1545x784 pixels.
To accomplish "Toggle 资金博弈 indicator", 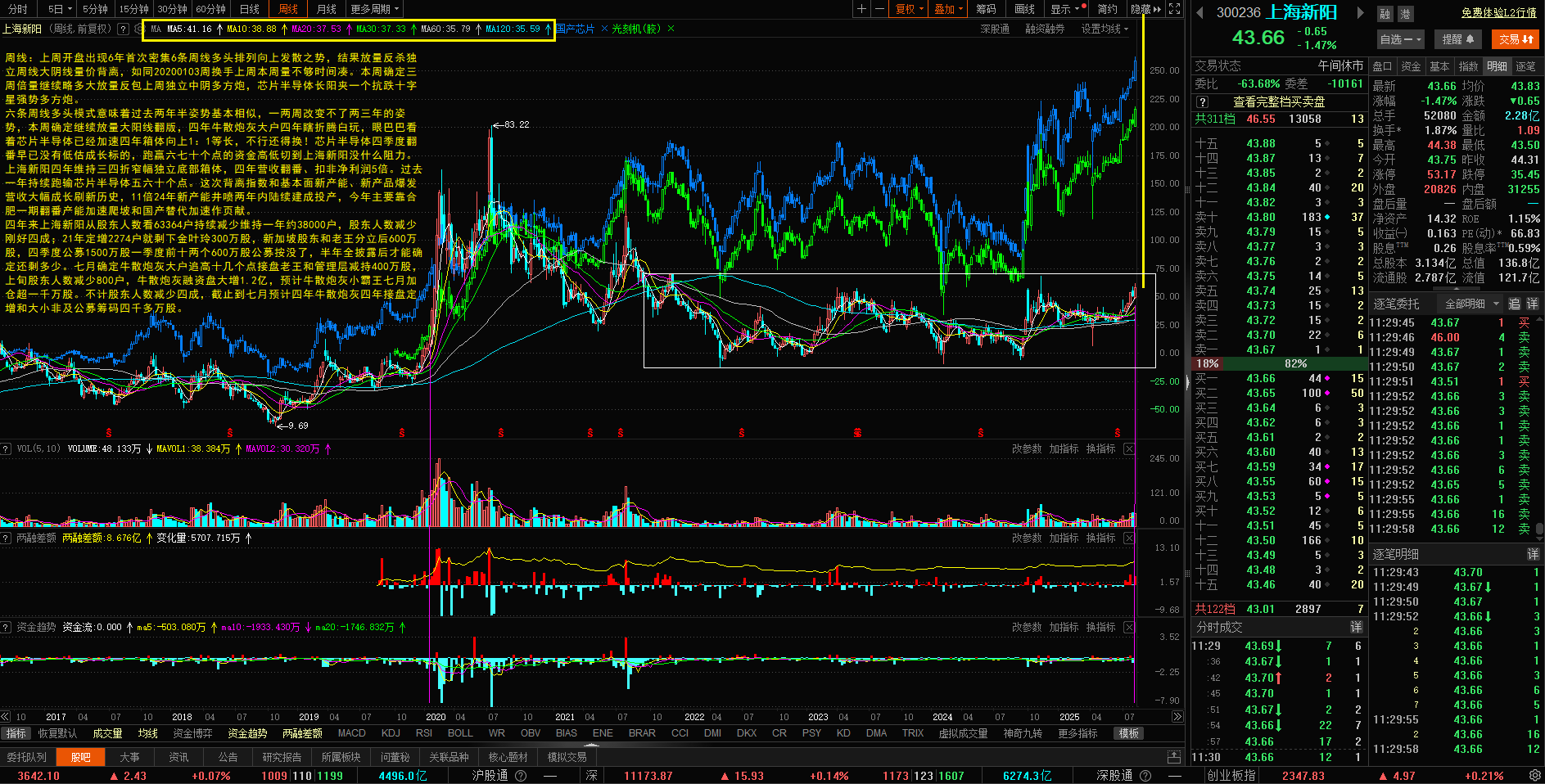I will pos(192,733).
